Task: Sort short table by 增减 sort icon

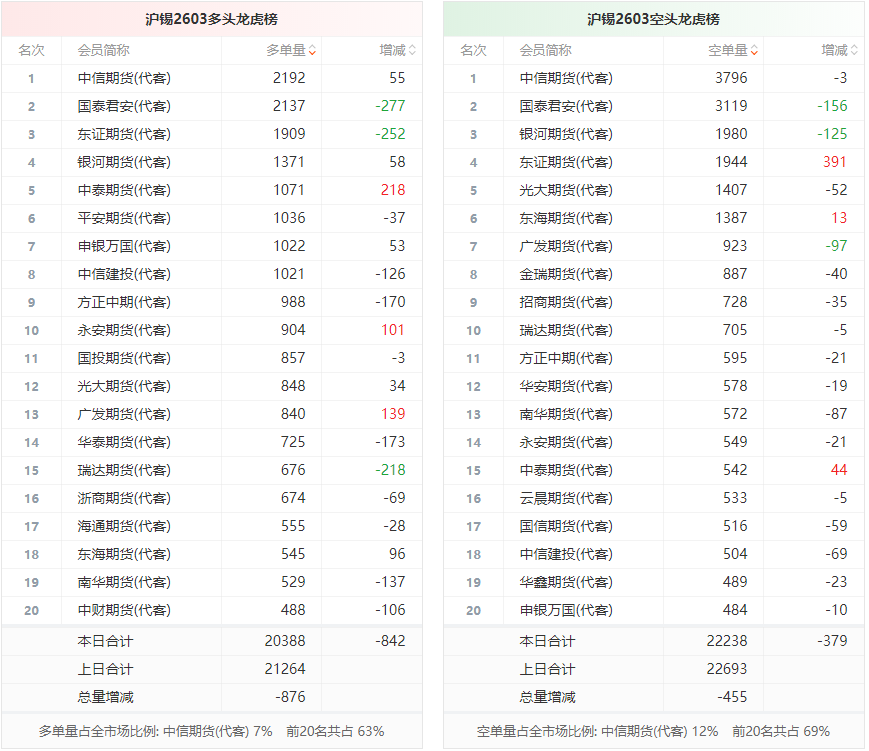Action: [854, 50]
